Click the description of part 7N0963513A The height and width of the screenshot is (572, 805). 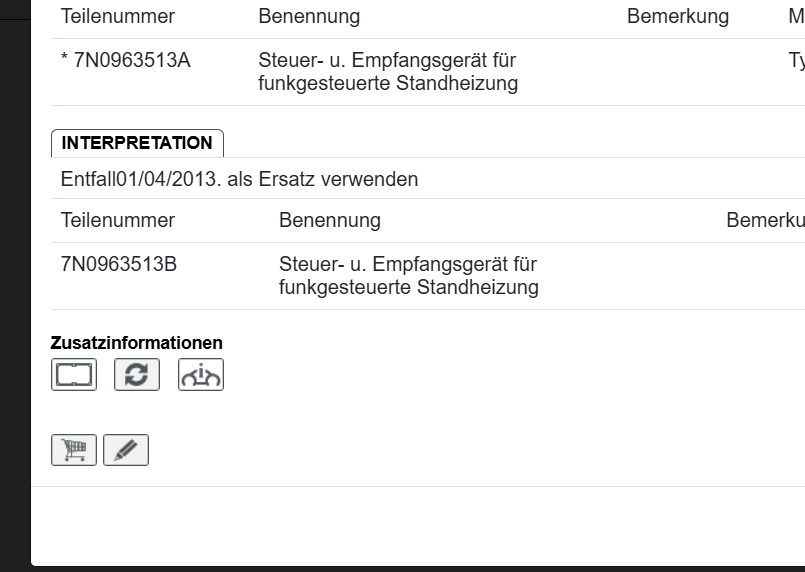[x=388, y=73]
